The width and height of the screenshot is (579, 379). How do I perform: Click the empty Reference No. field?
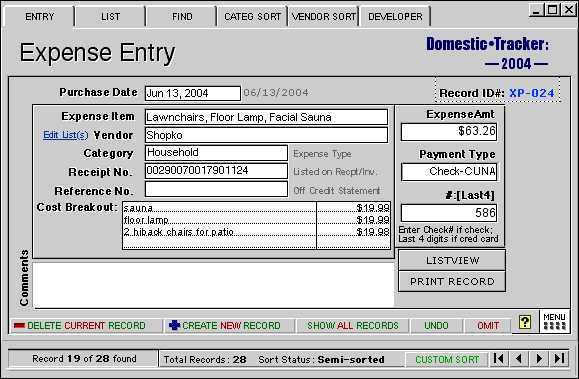(216, 189)
